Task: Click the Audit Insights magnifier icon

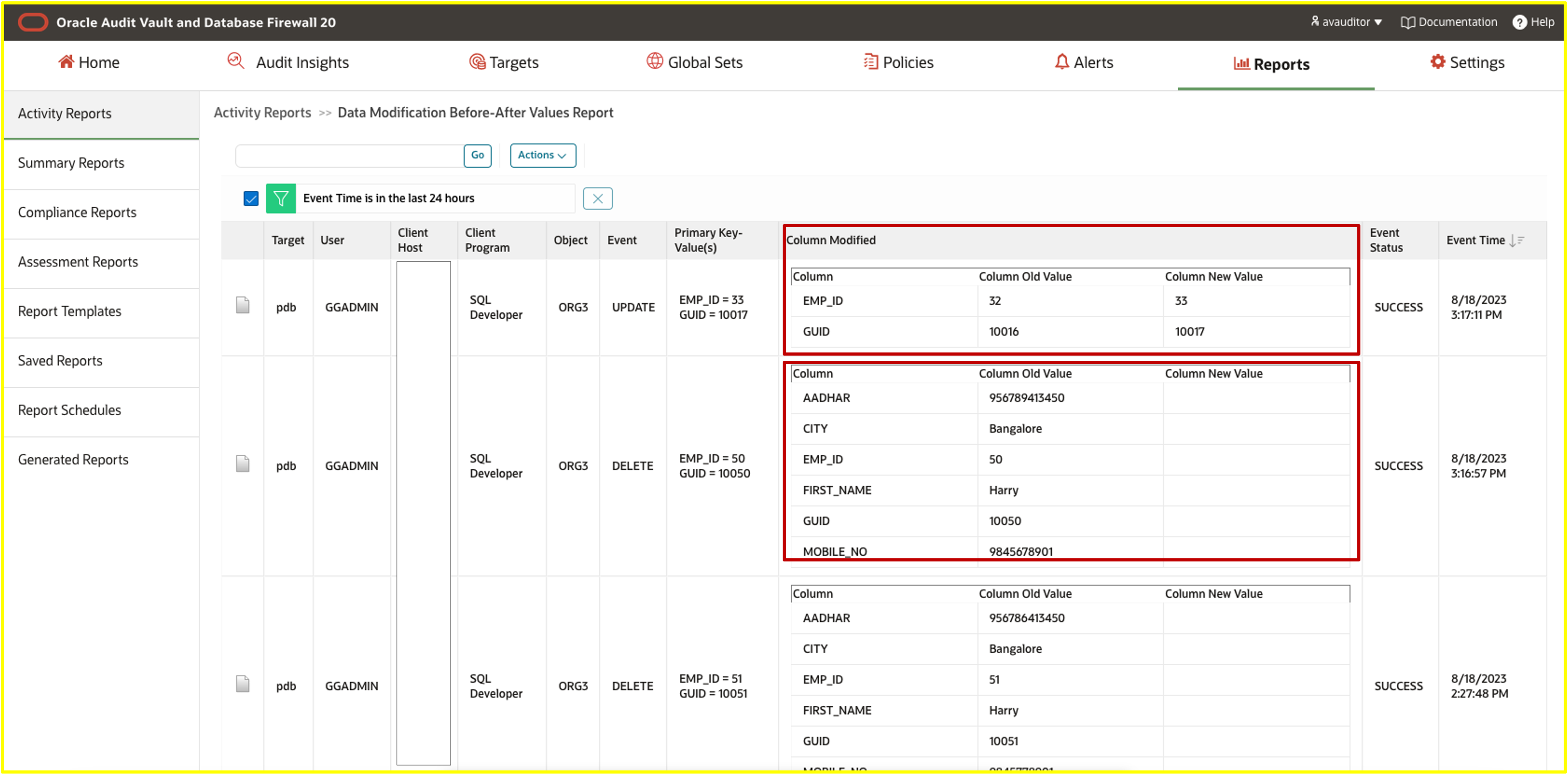Action: (236, 61)
